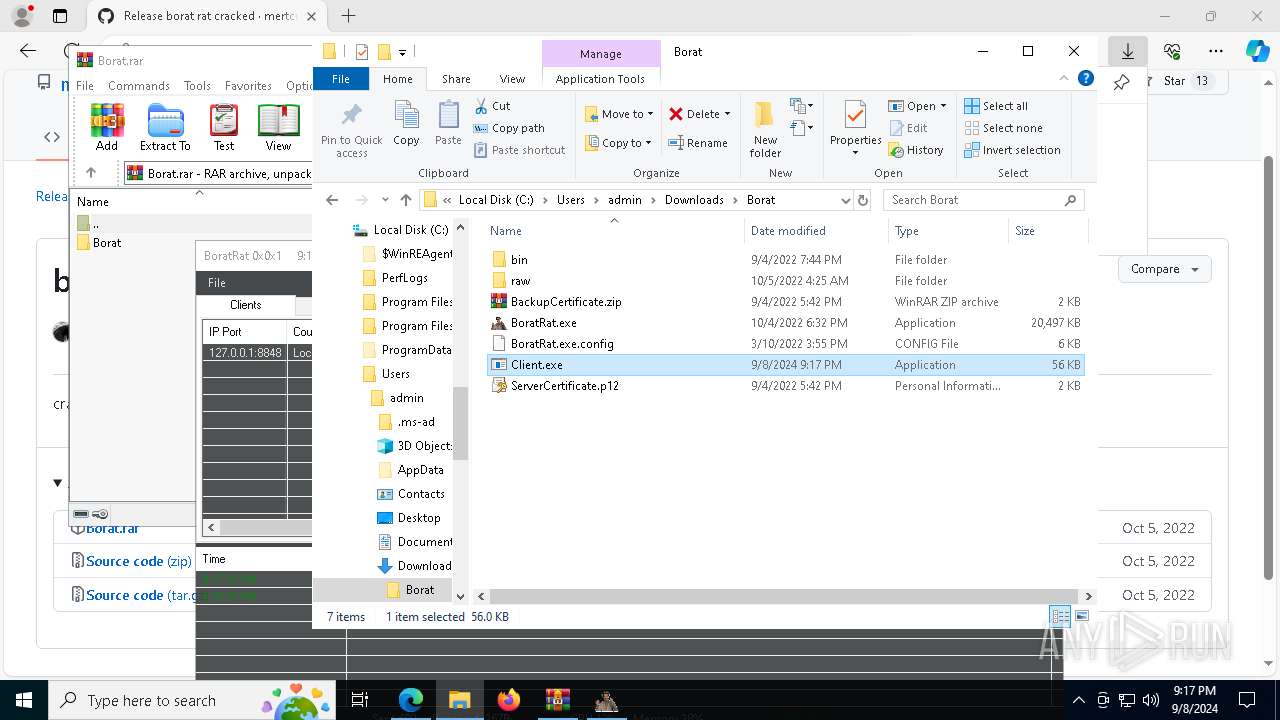The height and width of the screenshot is (720, 1280).
Task: Click Copy path in ribbon
Action: (509, 128)
